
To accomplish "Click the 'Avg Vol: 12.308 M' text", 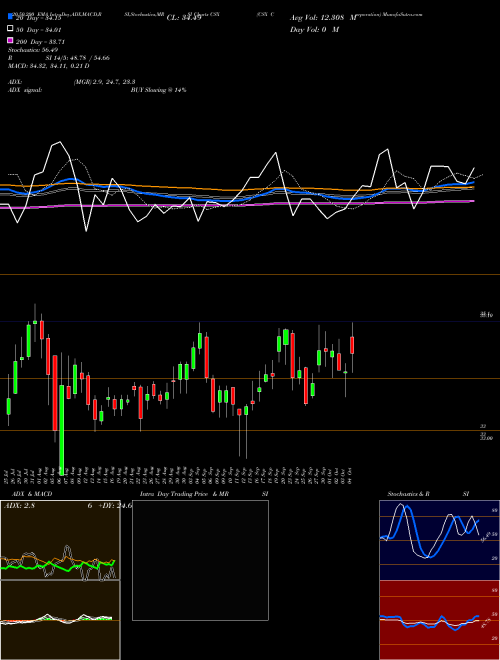I will [323, 17].
